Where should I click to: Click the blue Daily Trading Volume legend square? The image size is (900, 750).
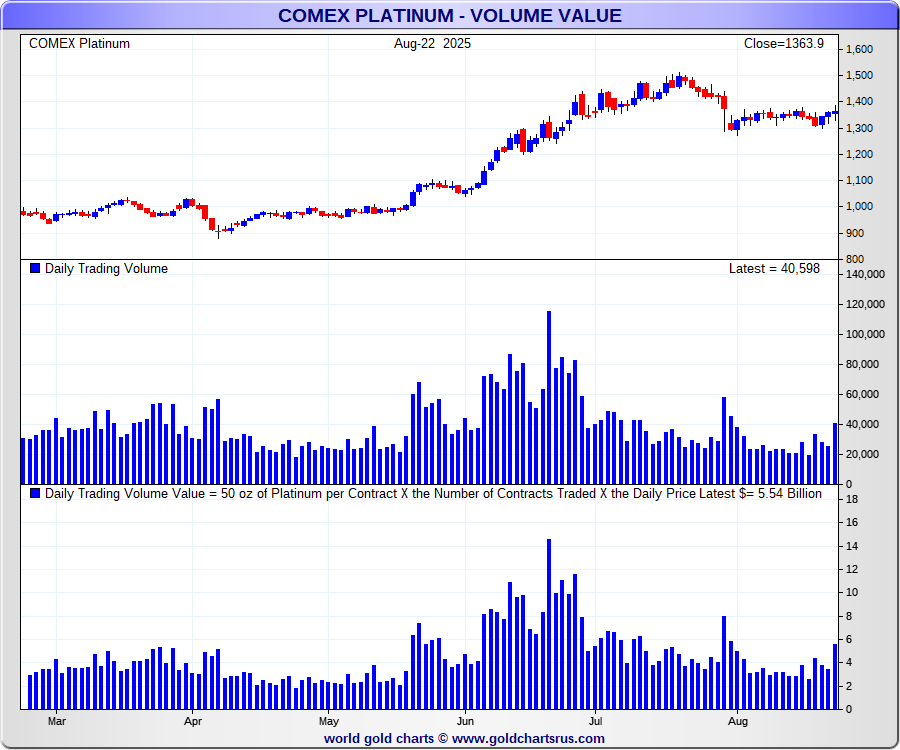pos(36,269)
